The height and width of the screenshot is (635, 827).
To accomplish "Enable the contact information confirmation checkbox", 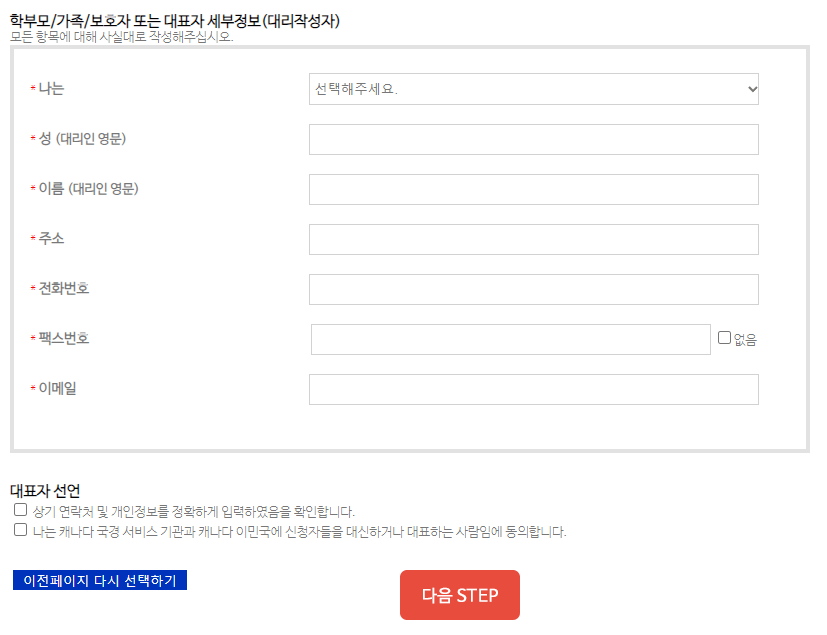I will tap(20, 510).
